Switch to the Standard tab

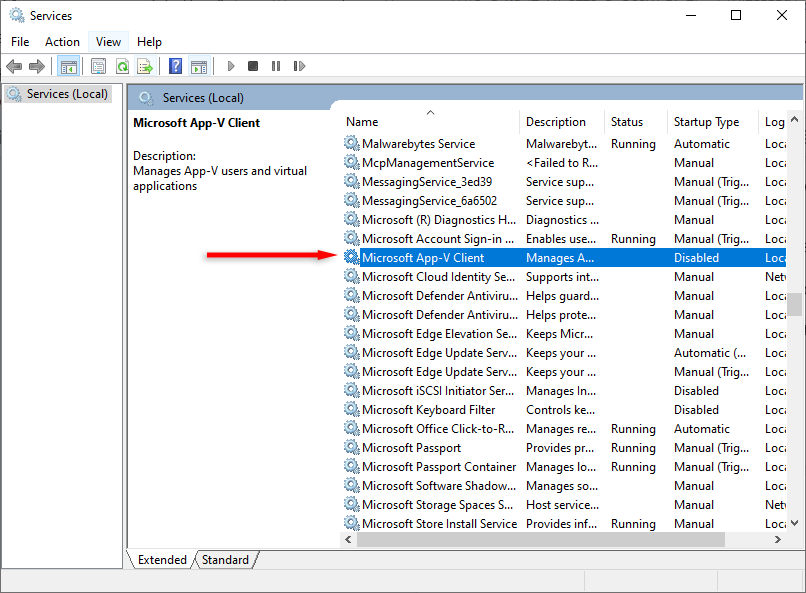click(x=225, y=560)
